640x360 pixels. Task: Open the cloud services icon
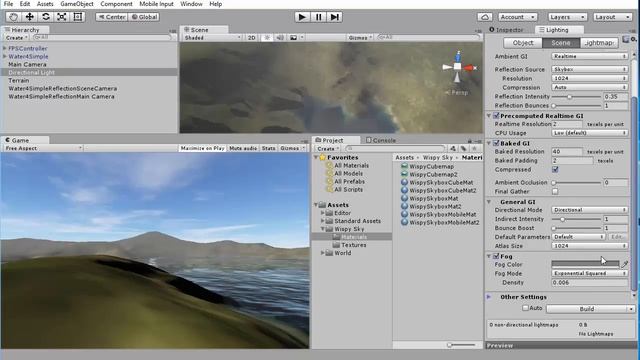click(484, 17)
